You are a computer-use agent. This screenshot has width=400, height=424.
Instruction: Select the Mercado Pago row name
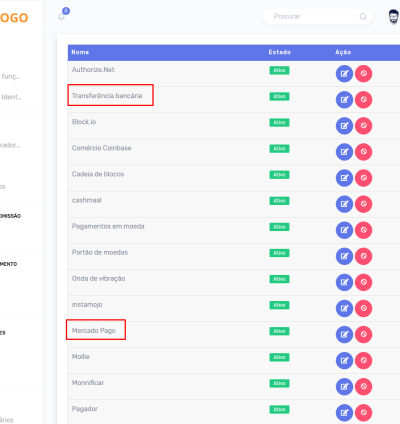pyautogui.click(x=94, y=331)
